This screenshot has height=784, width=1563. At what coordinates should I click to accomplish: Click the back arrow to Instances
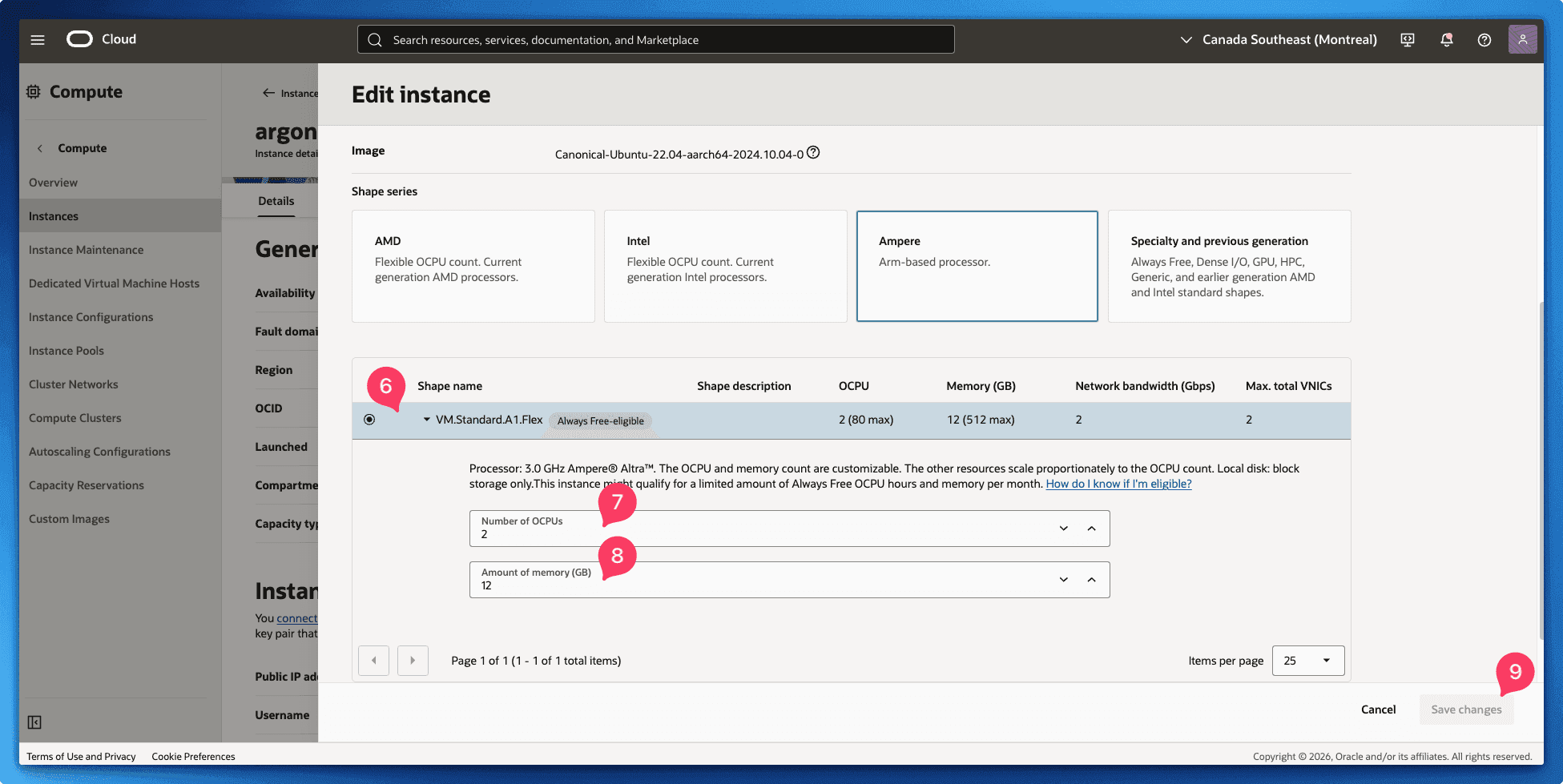click(268, 93)
